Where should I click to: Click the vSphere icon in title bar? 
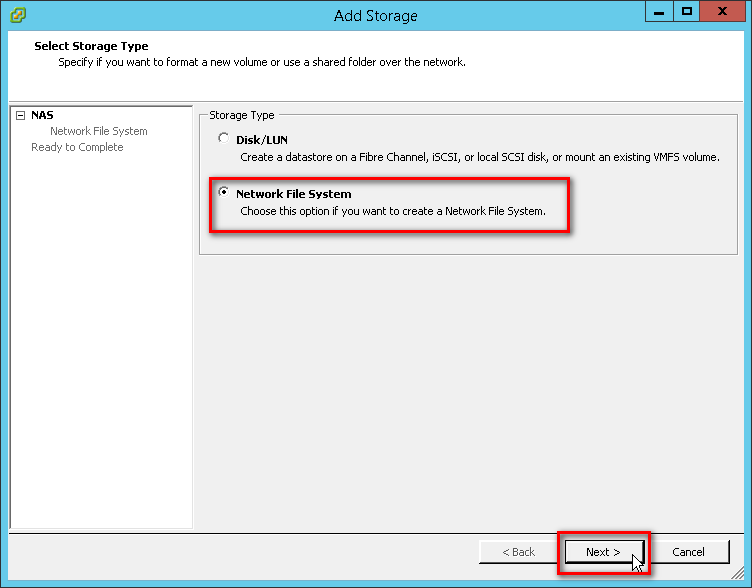click(x=18, y=15)
